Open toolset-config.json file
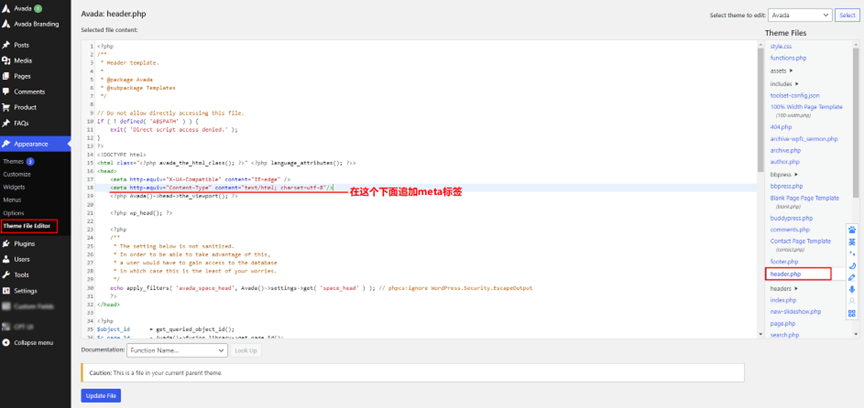Viewport: 864px width, 408px height. tap(795, 95)
